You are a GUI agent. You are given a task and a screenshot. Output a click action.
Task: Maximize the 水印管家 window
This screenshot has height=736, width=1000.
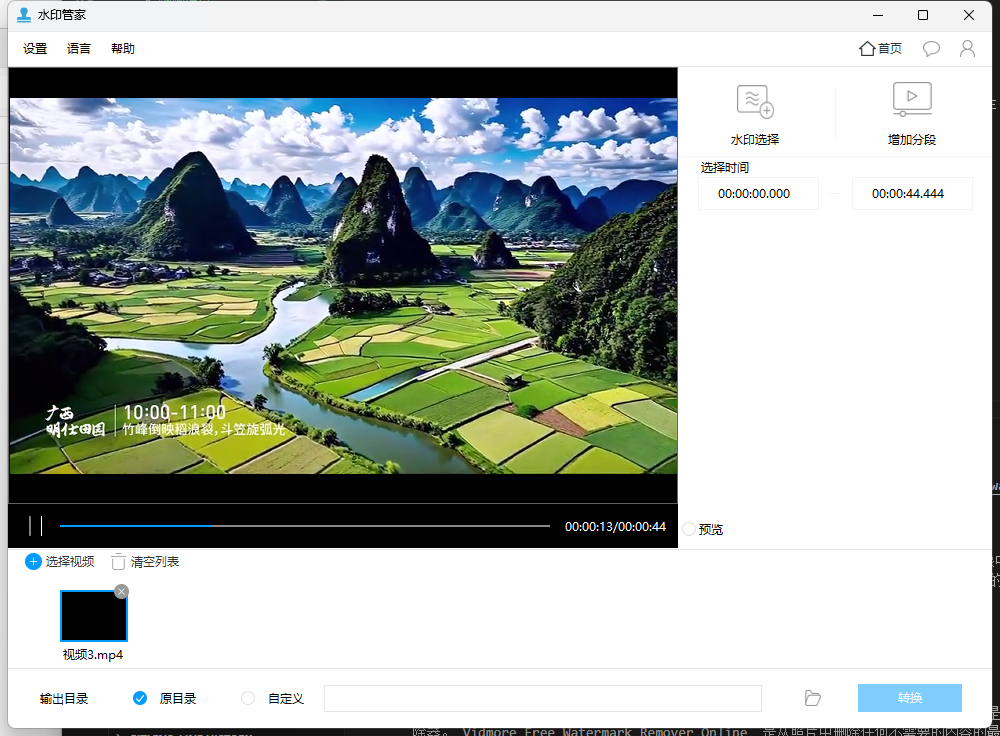tap(923, 15)
